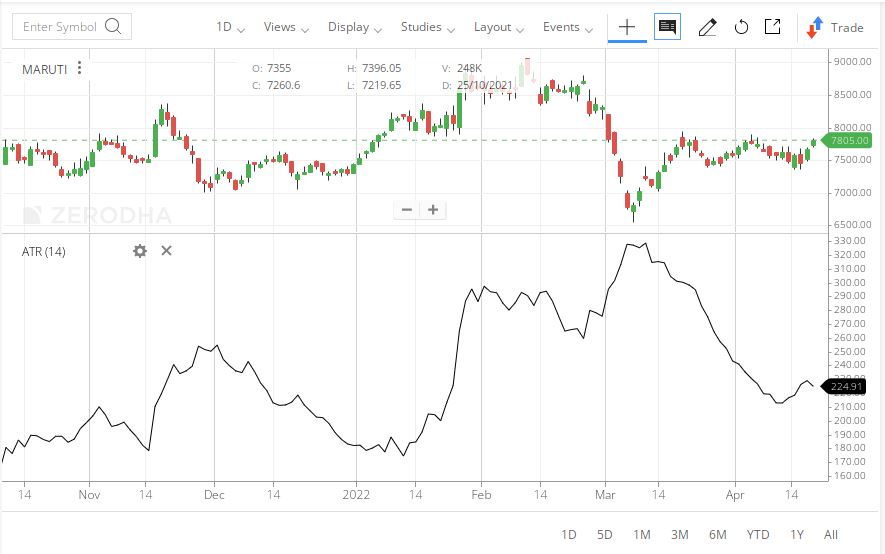Zoom in with the plus button
This screenshot has width=885, height=554.
[x=433, y=210]
